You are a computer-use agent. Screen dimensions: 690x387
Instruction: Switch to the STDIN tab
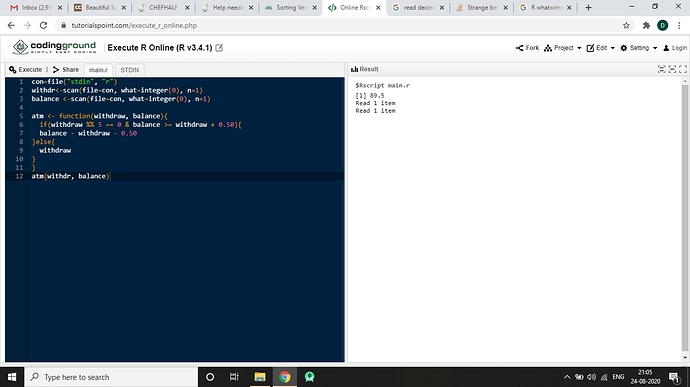click(x=129, y=70)
